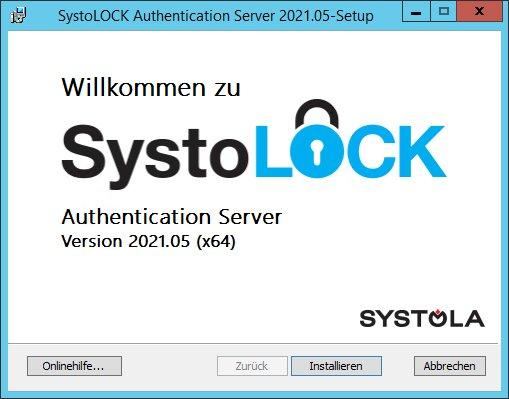Open the Onlinehilfe help
Viewport: 509px width, 399px height.
click(x=74, y=366)
